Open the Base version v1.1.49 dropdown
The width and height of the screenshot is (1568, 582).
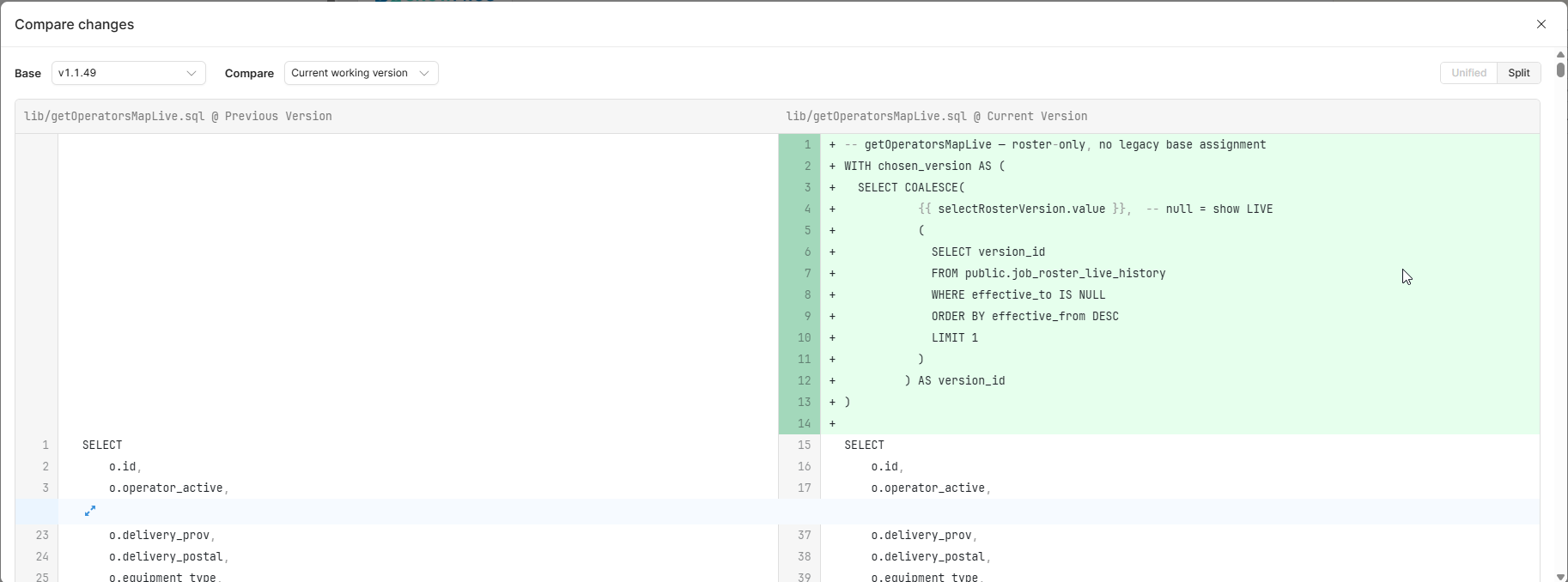click(128, 73)
